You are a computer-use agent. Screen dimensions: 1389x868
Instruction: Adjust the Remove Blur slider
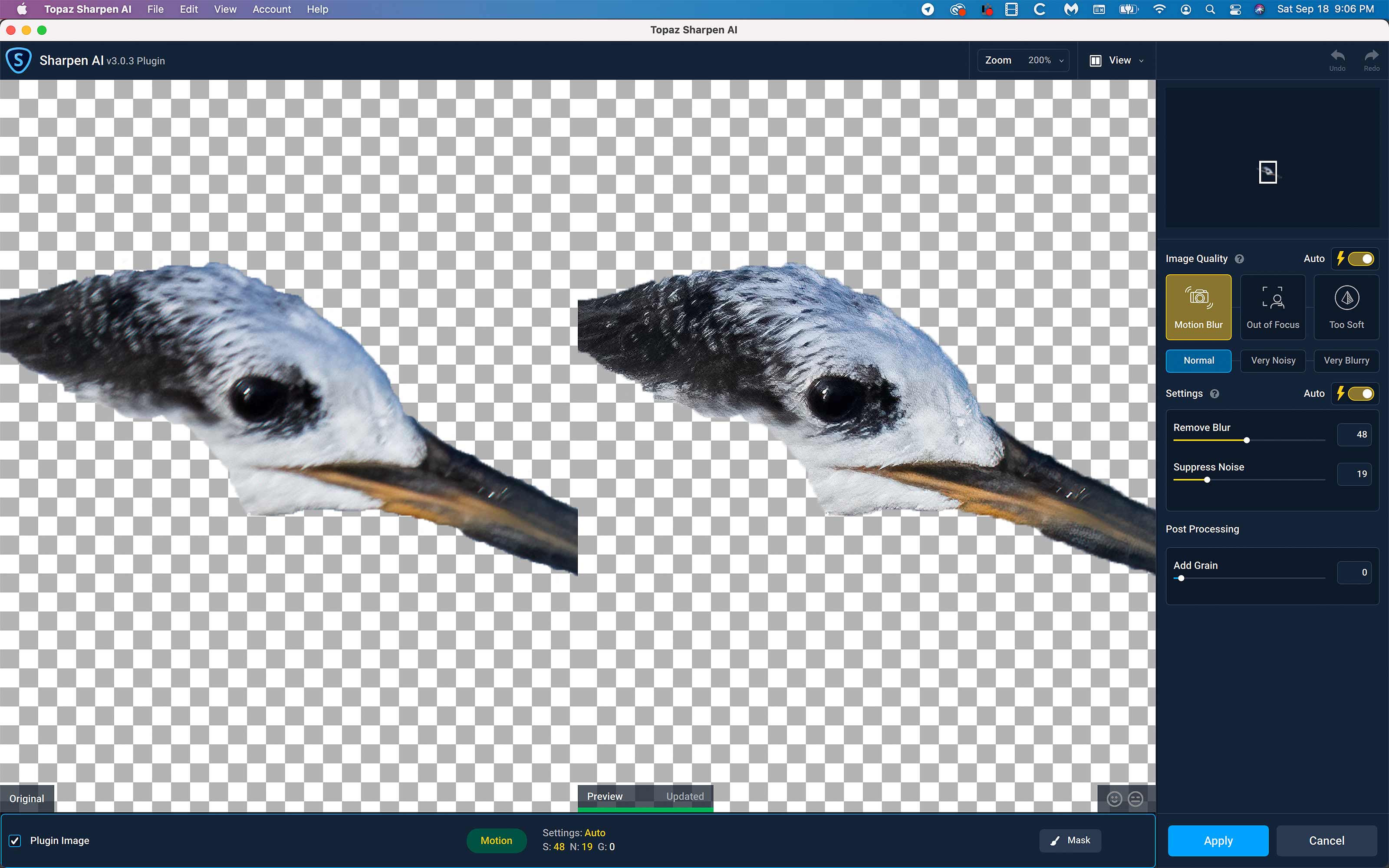click(x=1247, y=441)
